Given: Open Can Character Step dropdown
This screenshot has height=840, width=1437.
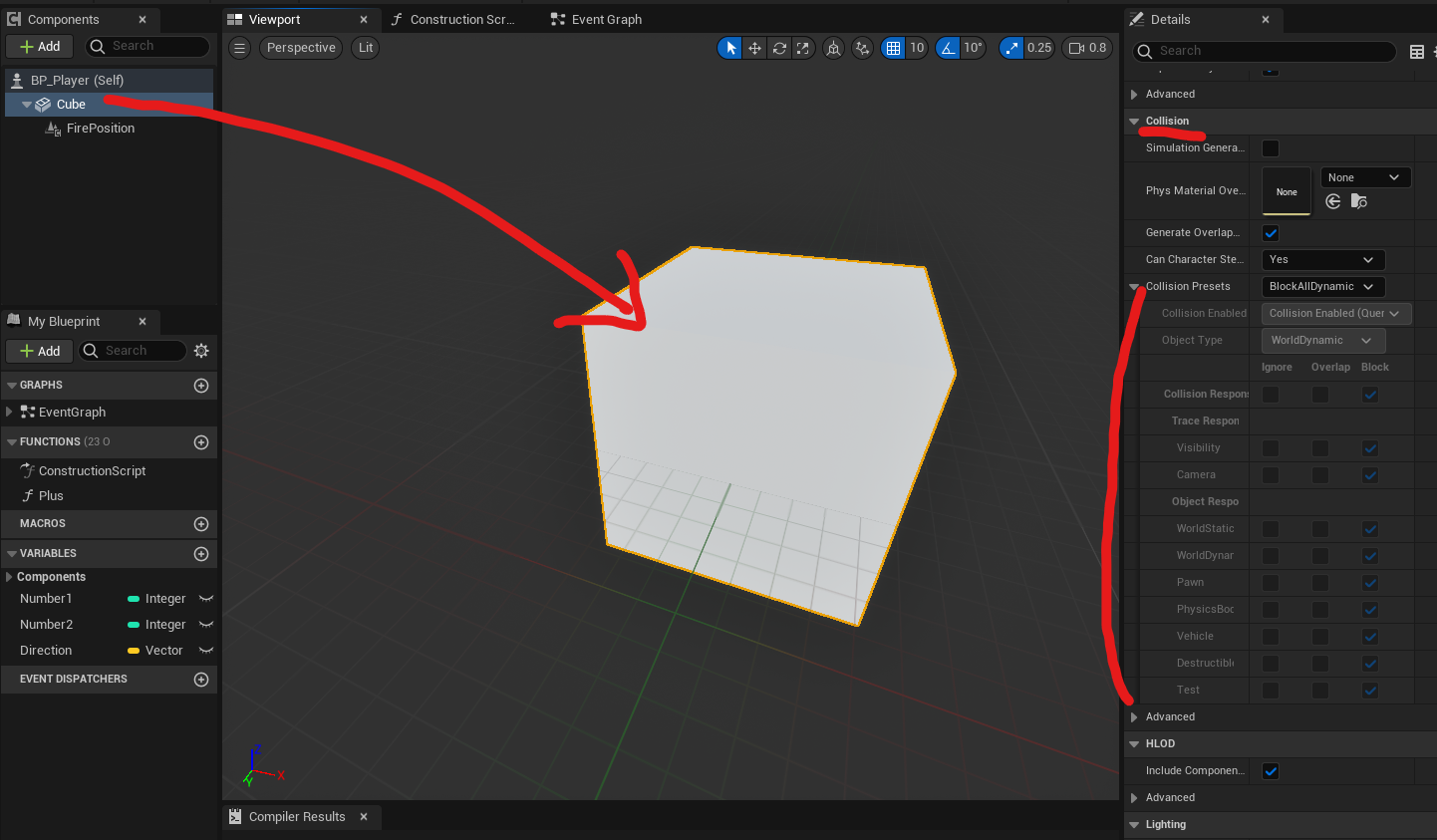Looking at the screenshot, I should (1323, 260).
